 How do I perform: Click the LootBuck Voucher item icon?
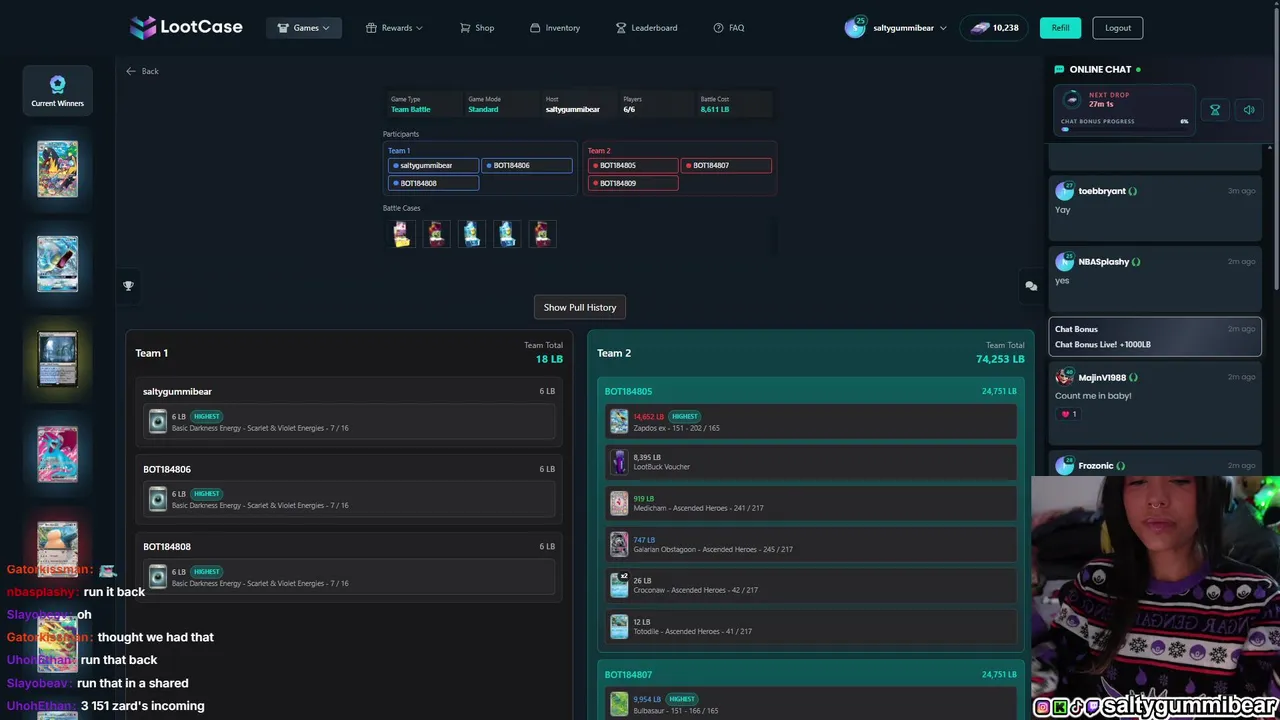(x=619, y=462)
